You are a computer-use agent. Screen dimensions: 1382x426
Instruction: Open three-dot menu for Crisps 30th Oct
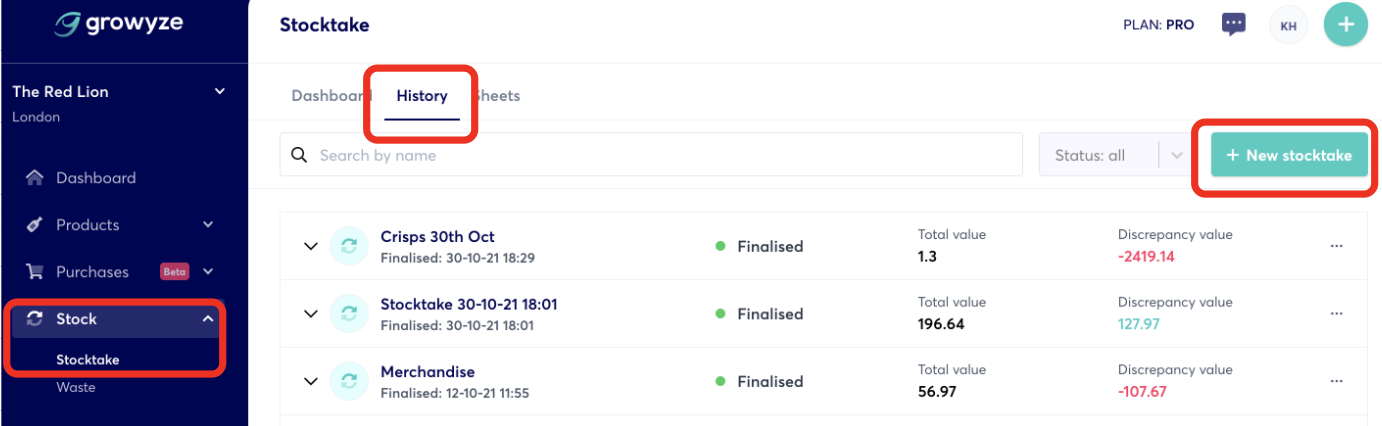coord(1336,246)
